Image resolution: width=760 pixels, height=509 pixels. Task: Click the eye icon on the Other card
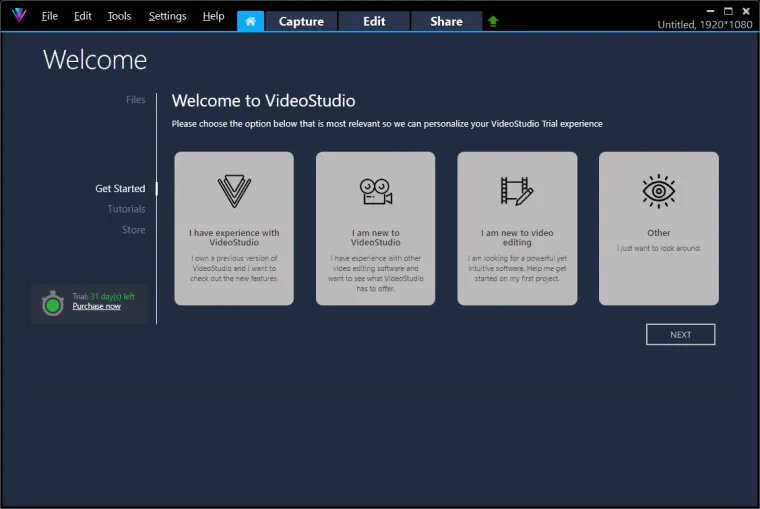[659, 191]
